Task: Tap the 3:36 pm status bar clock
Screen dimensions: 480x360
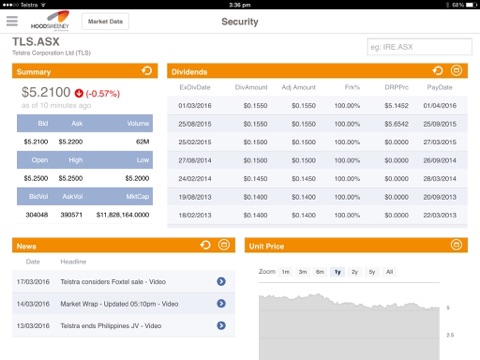Action: click(x=240, y=5)
